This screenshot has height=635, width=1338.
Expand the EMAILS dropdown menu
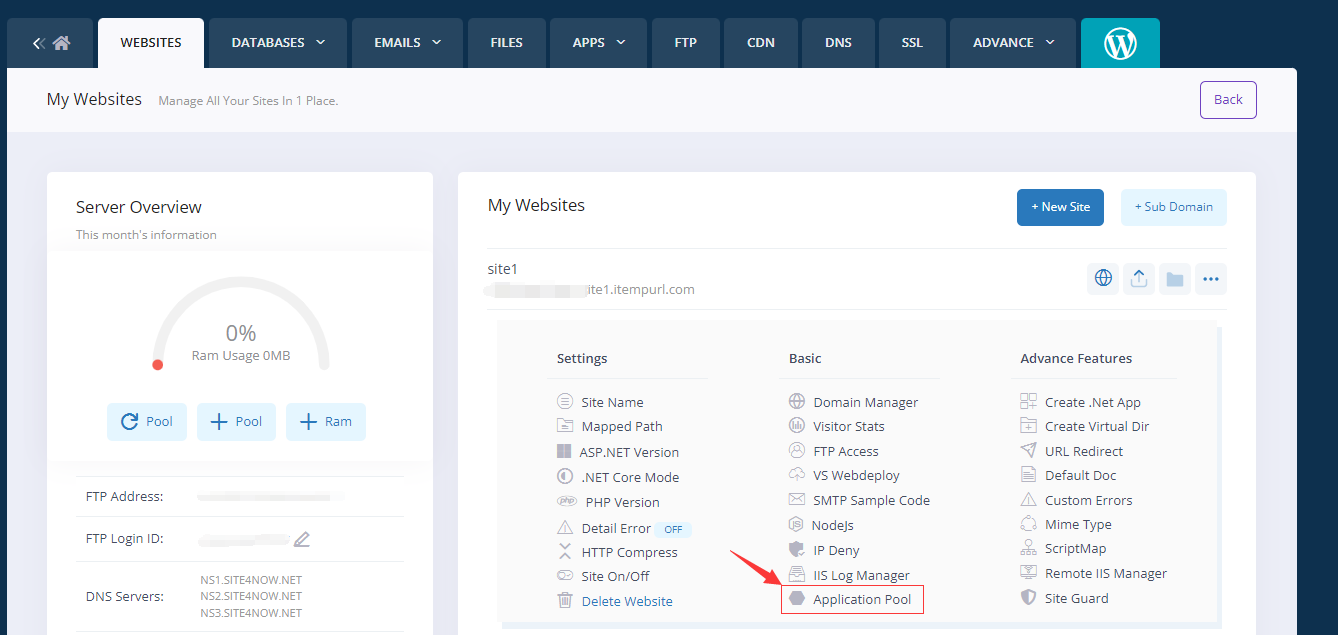point(409,43)
